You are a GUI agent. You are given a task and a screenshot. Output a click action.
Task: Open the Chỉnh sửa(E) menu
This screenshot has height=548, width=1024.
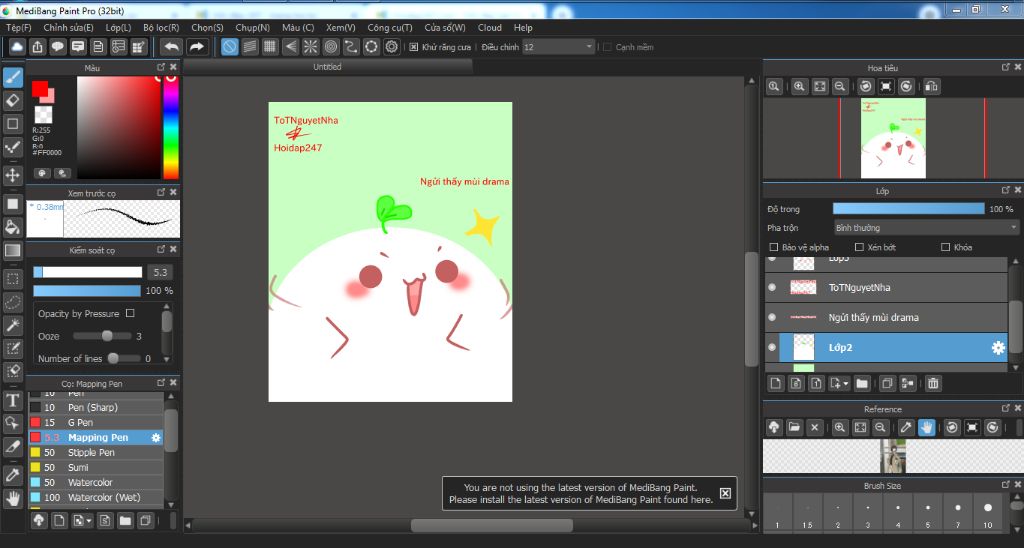(x=68, y=27)
